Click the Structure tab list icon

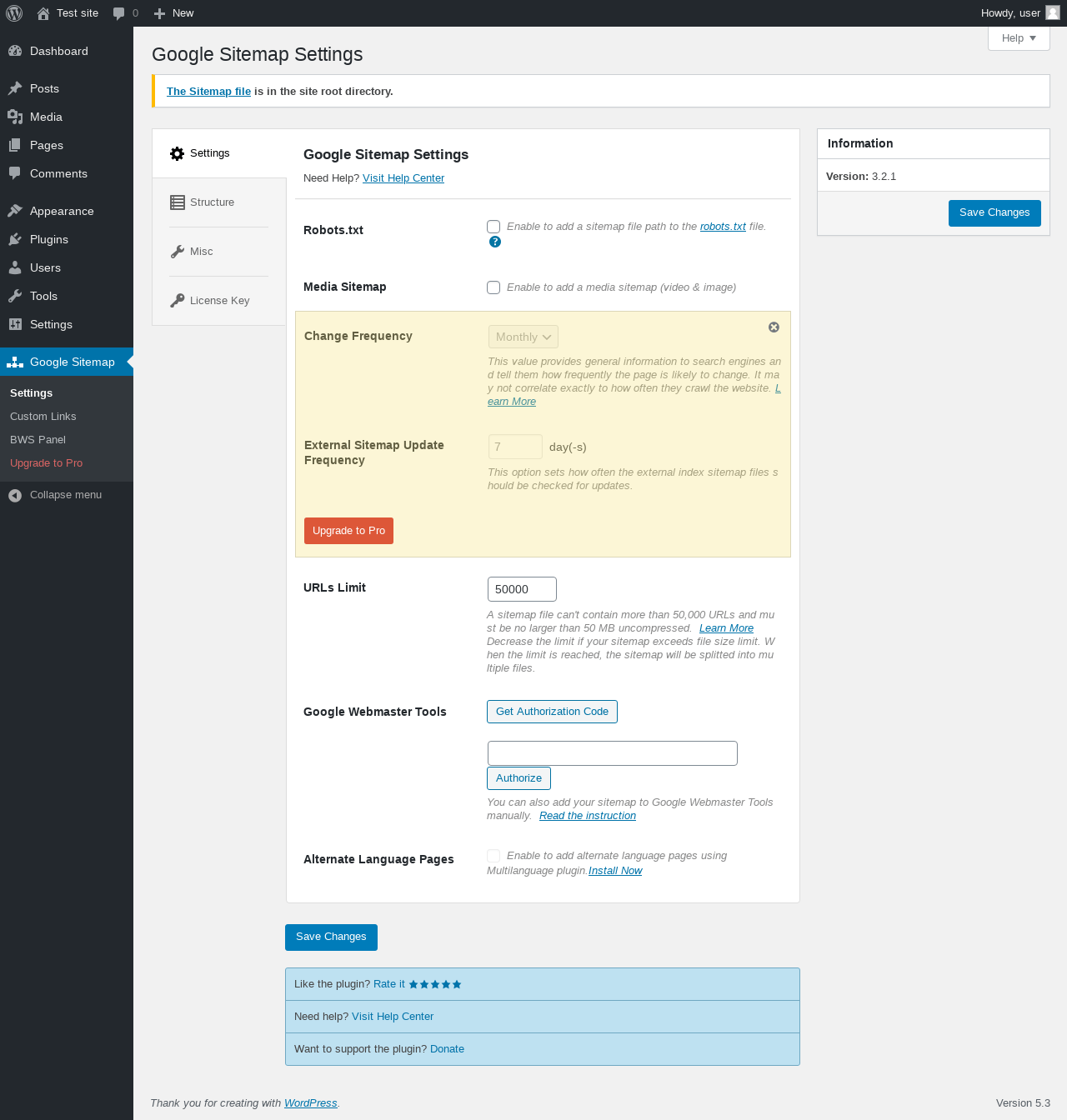coord(178,202)
